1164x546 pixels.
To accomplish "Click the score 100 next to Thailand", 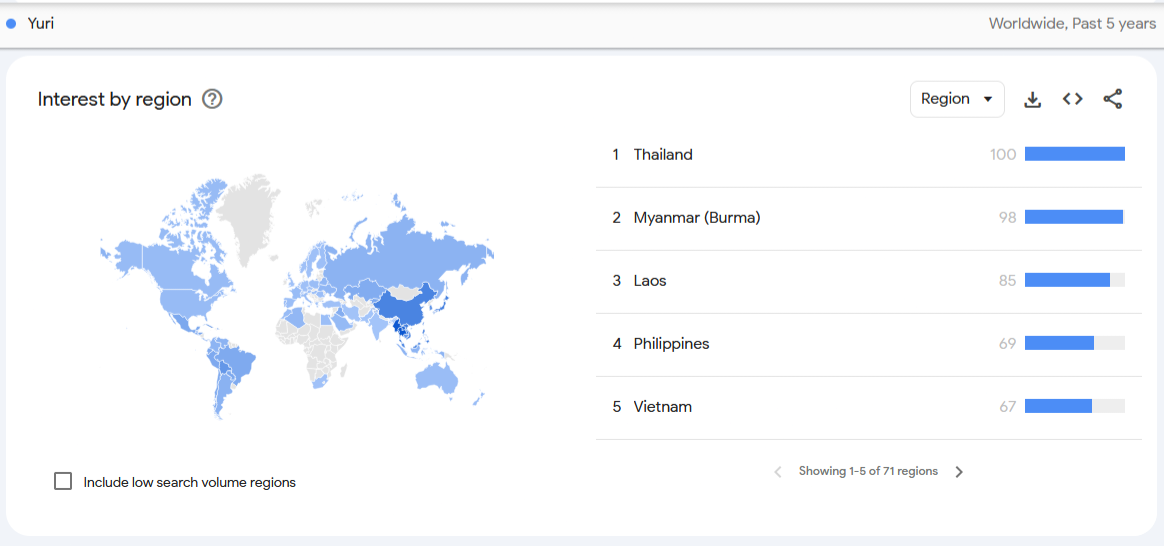I will pyautogui.click(x=1003, y=154).
